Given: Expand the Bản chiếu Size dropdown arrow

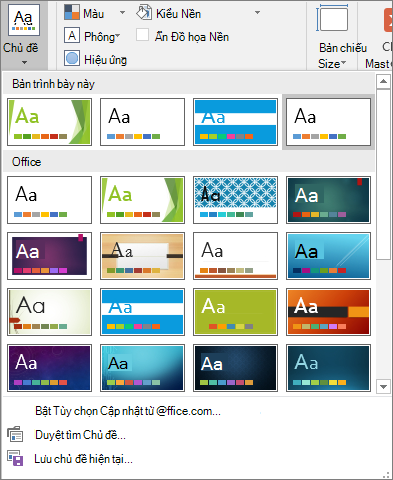Looking at the screenshot, I should [x=343, y=62].
